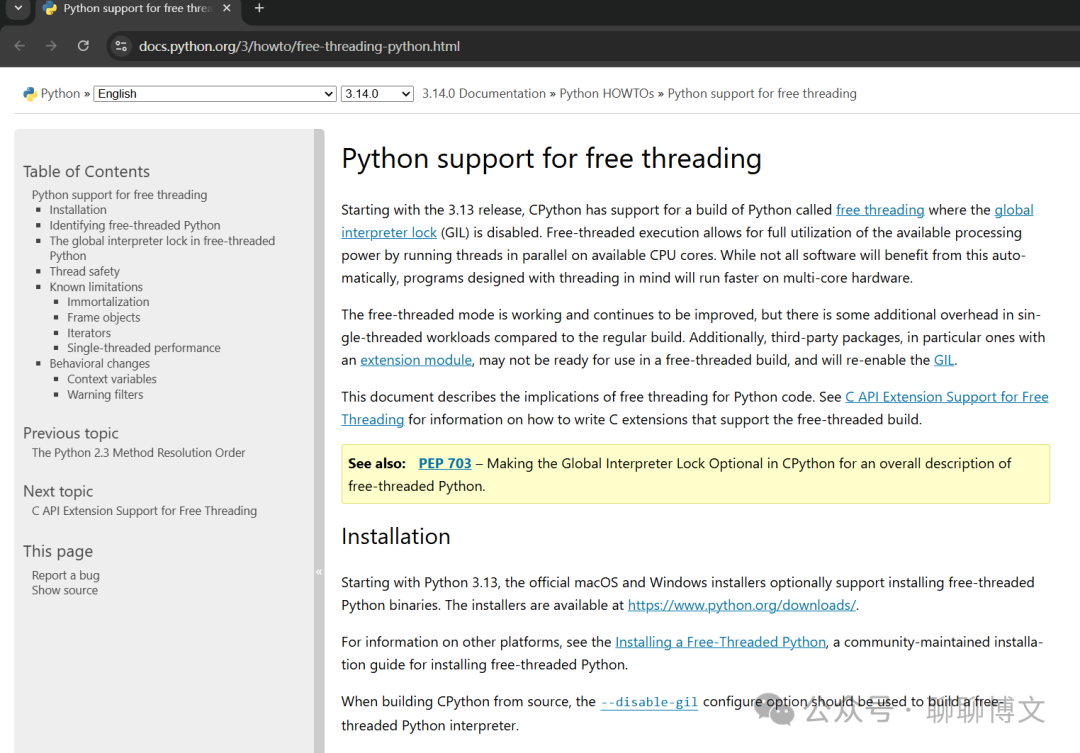This screenshot has height=753, width=1080.
Task: Go to 3.14.0 Documentation breadcrumb
Action: click(x=484, y=94)
